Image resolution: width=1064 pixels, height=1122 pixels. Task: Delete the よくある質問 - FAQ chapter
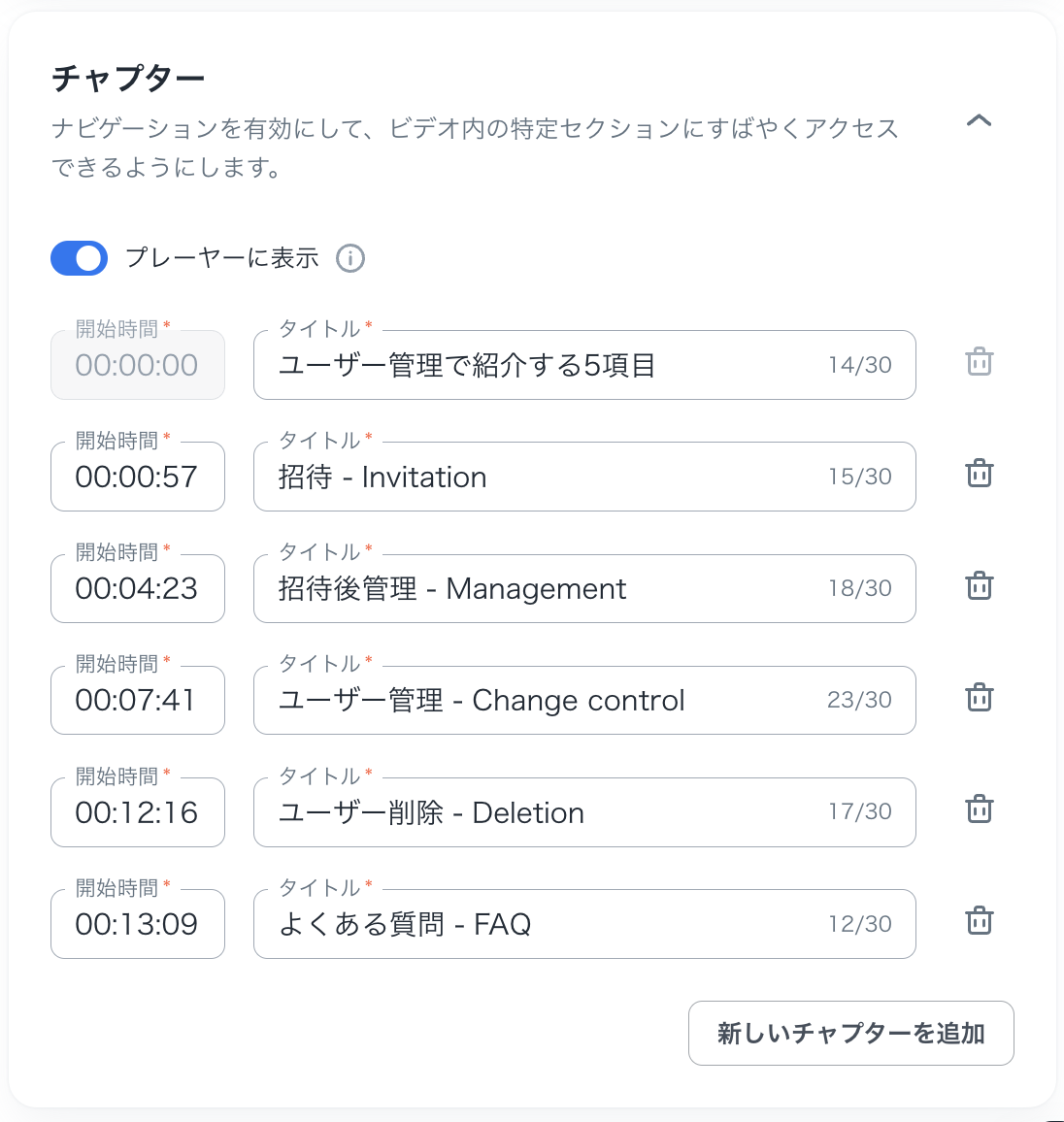979,921
